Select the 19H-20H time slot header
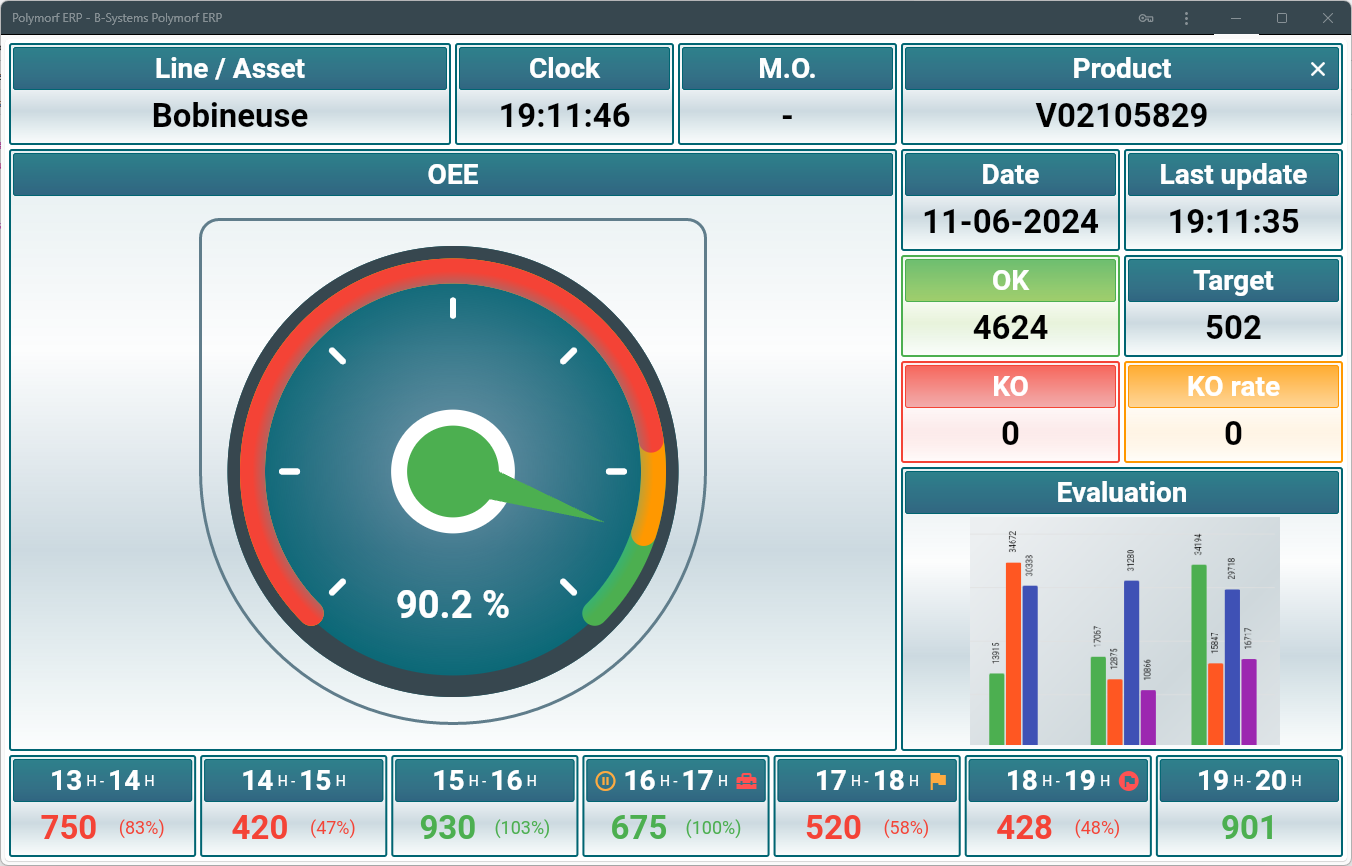This screenshot has height=866, width=1352. (x=1249, y=780)
